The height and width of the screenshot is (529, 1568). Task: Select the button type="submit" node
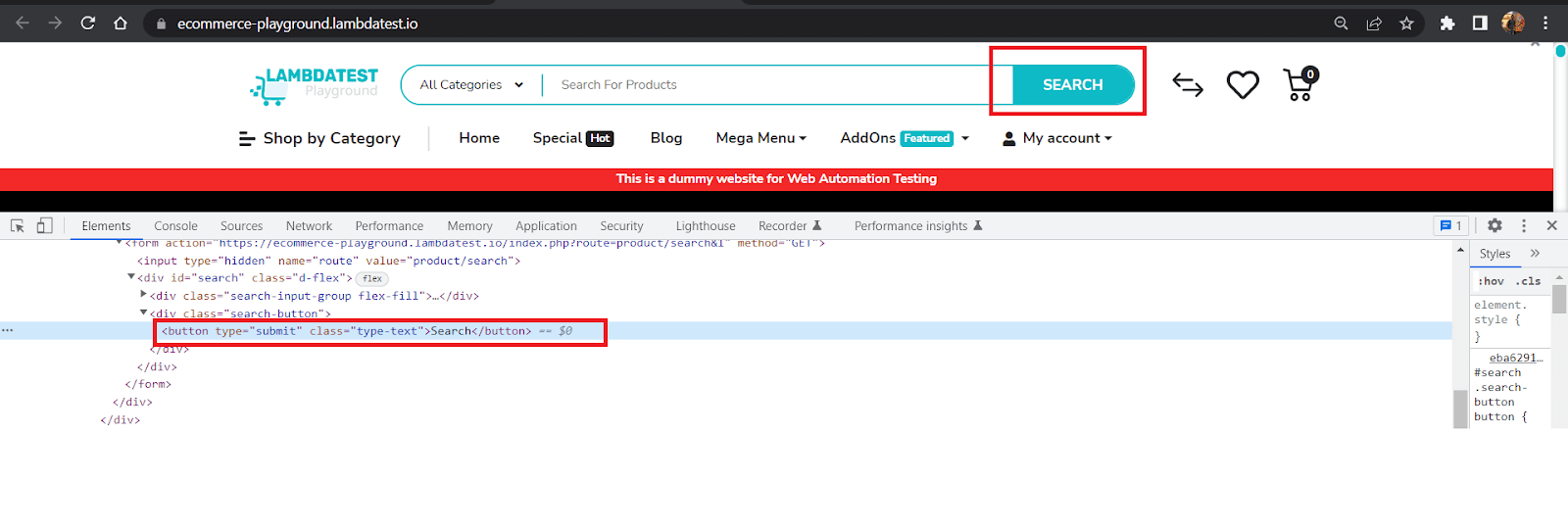(347, 331)
